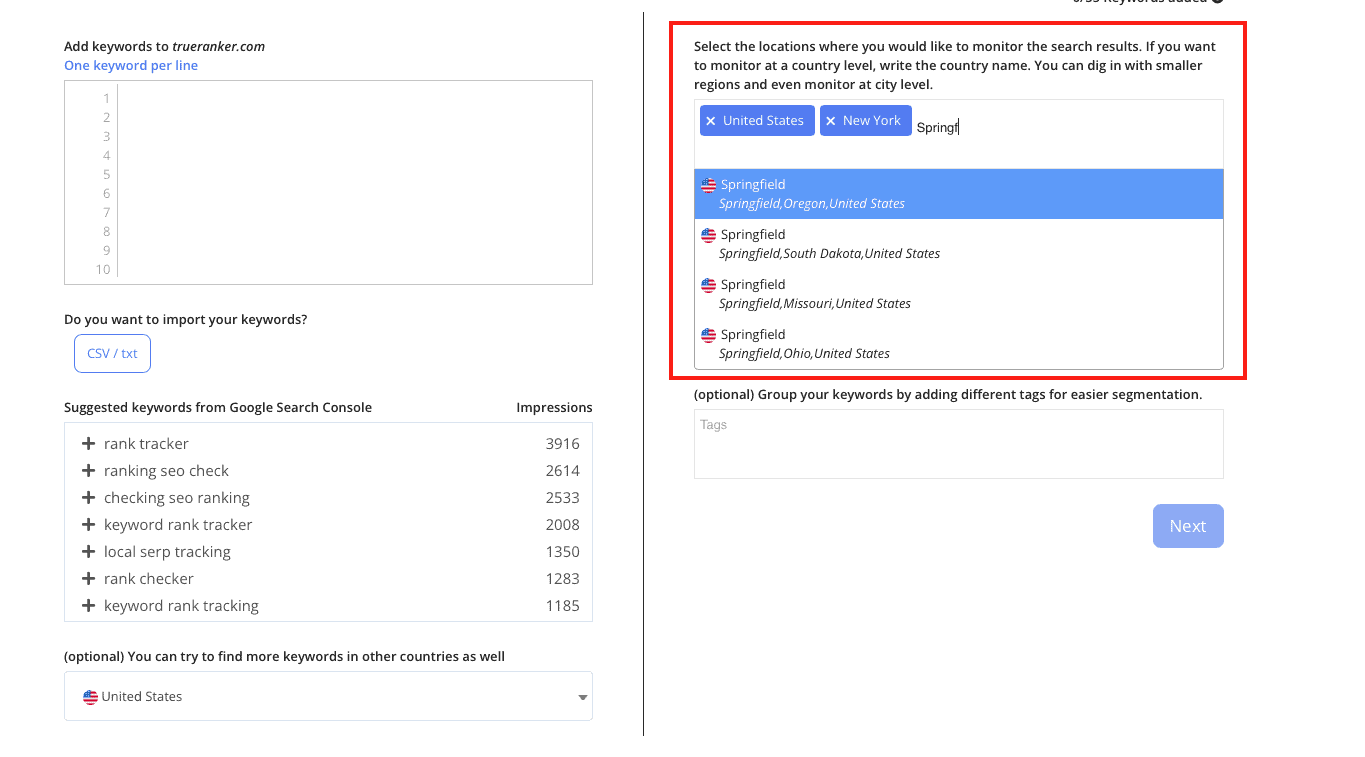Add 'keyword rank tracking' via plus icon
Image resolution: width=1365 pixels, height=757 pixels.
tap(88, 606)
